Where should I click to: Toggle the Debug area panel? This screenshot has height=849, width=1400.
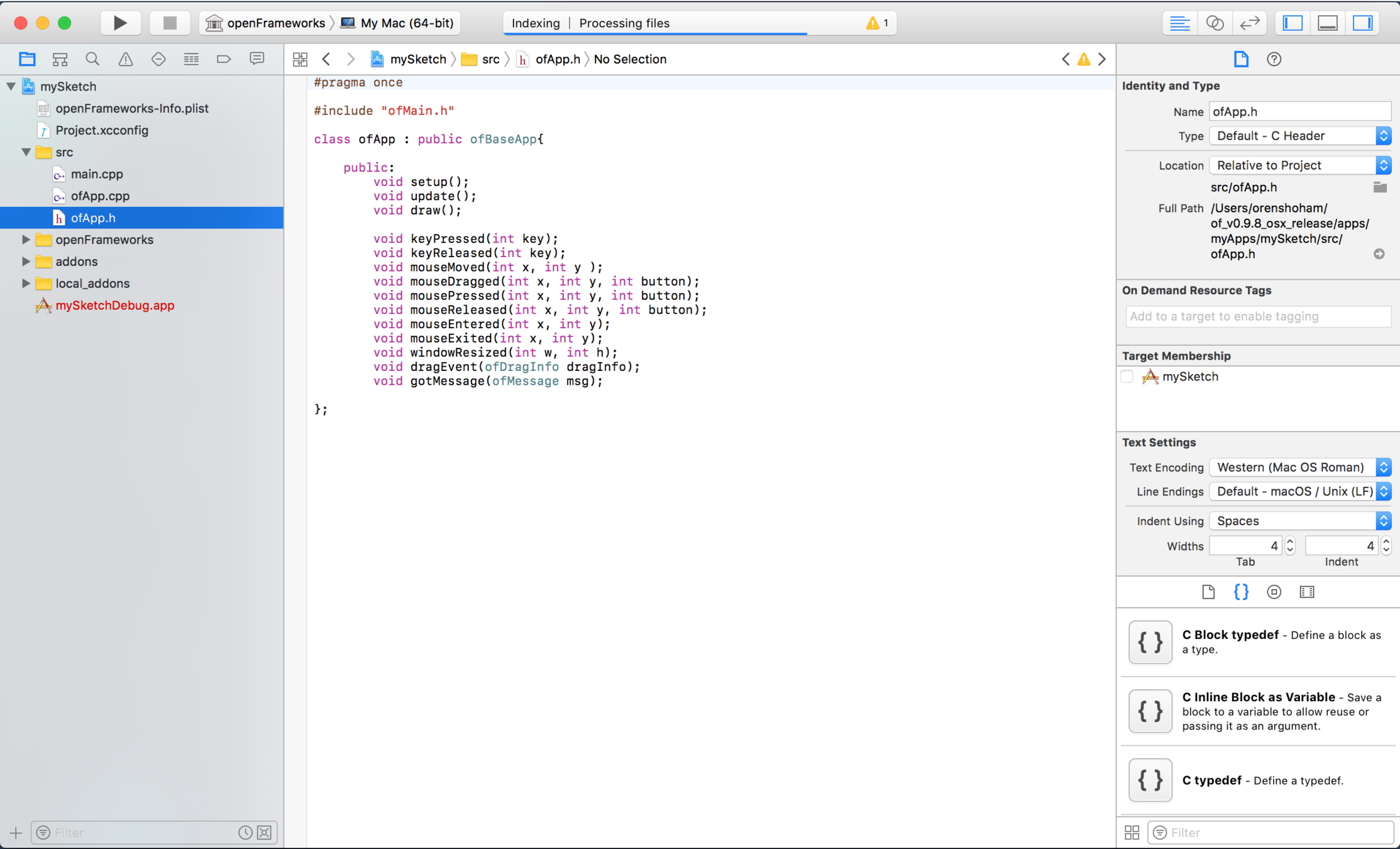(x=1328, y=23)
